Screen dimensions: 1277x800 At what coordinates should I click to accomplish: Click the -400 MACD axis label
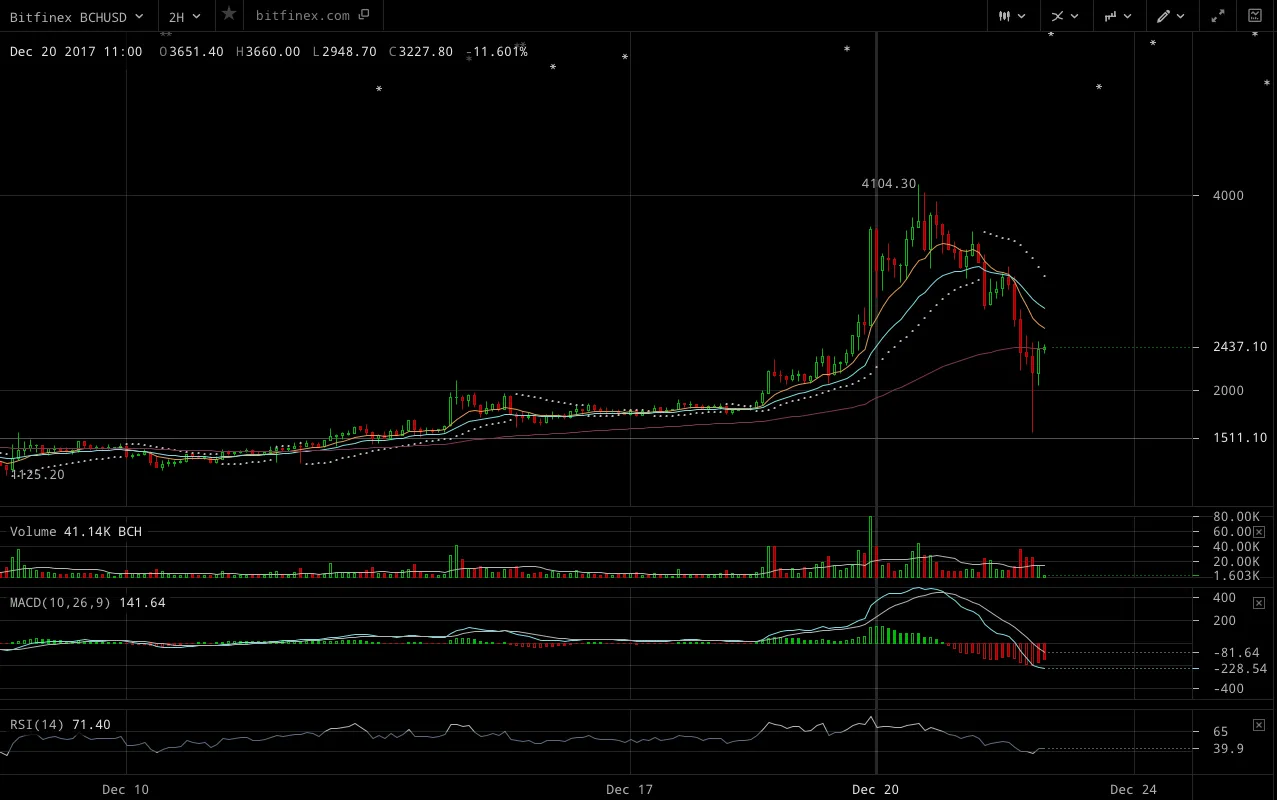coord(1227,688)
